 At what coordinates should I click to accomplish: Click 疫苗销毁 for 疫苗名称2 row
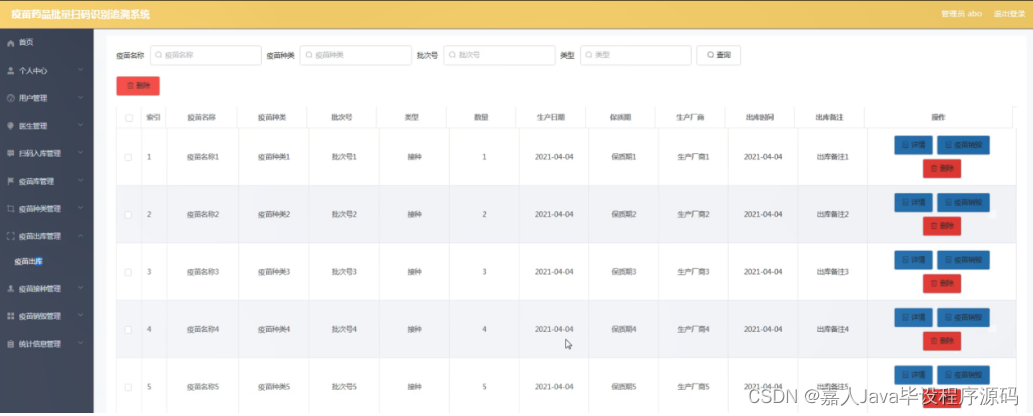(963, 202)
